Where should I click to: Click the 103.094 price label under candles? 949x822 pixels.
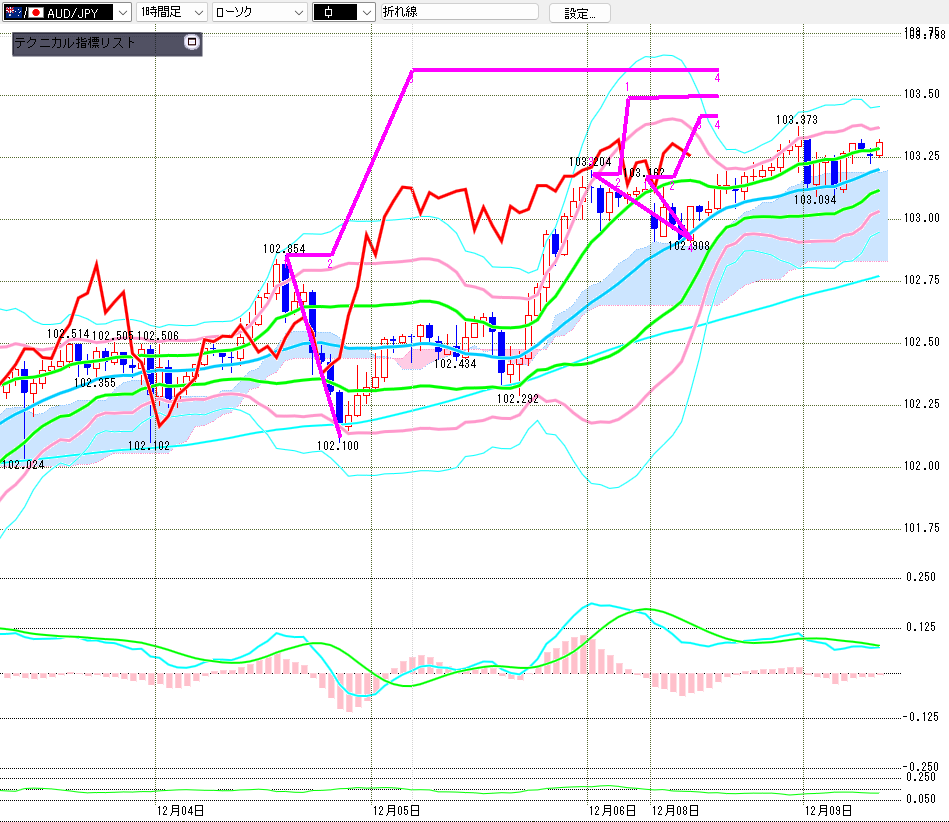point(814,199)
